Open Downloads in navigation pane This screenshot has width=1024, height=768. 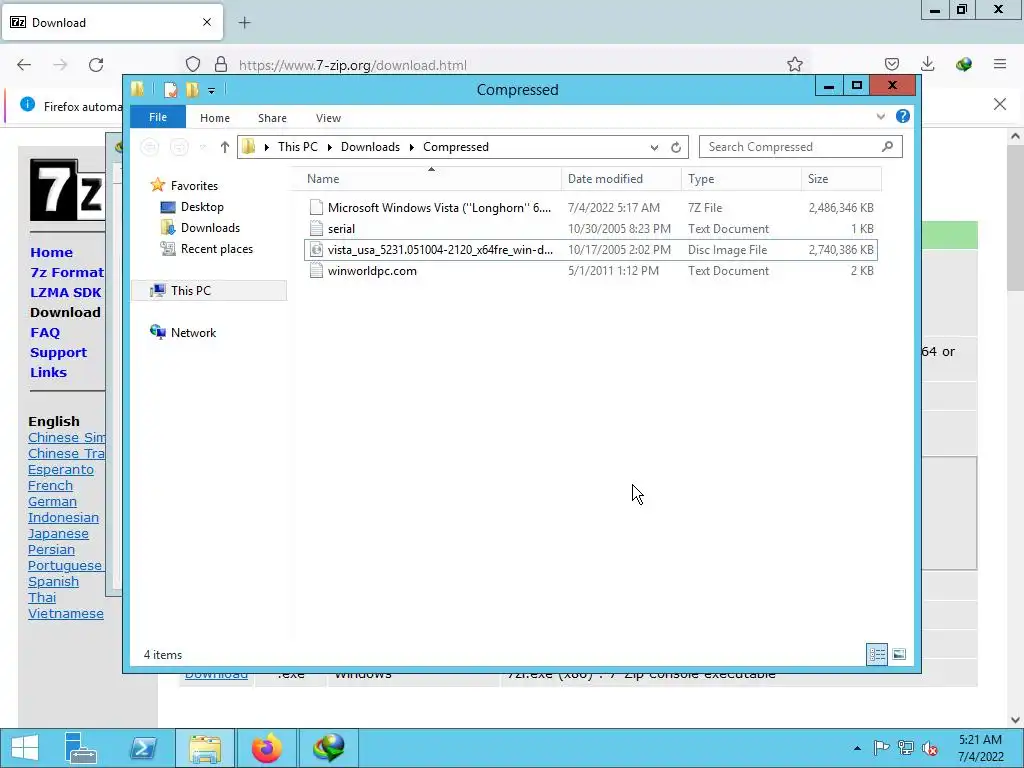[210, 228]
